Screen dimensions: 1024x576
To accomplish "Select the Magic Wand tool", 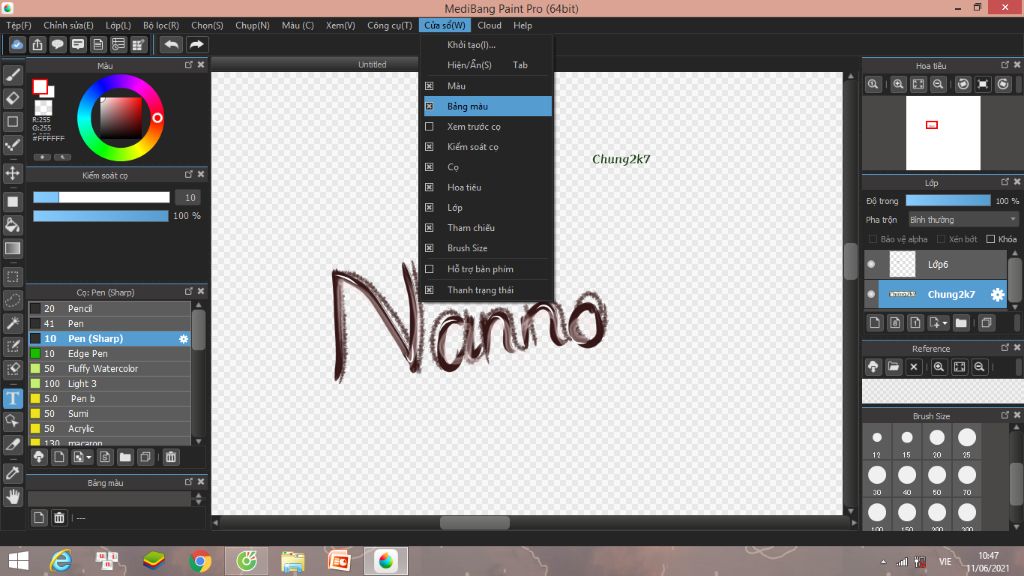I will [x=12, y=323].
